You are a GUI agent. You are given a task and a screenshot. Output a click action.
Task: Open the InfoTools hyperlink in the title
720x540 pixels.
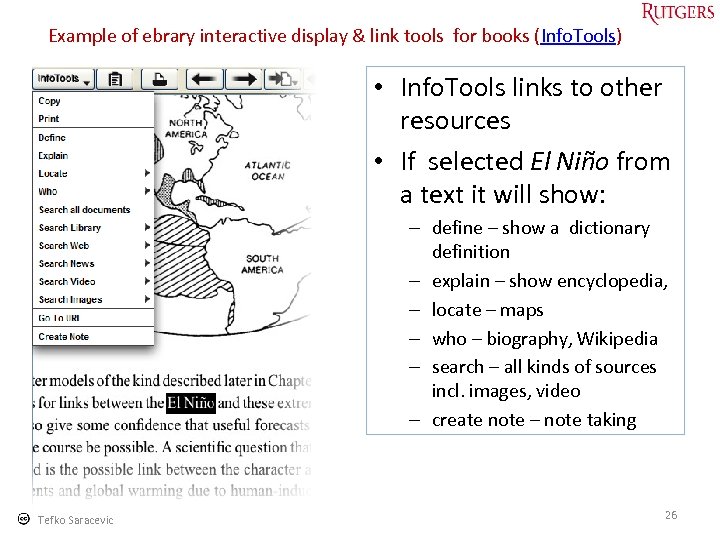tap(578, 36)
